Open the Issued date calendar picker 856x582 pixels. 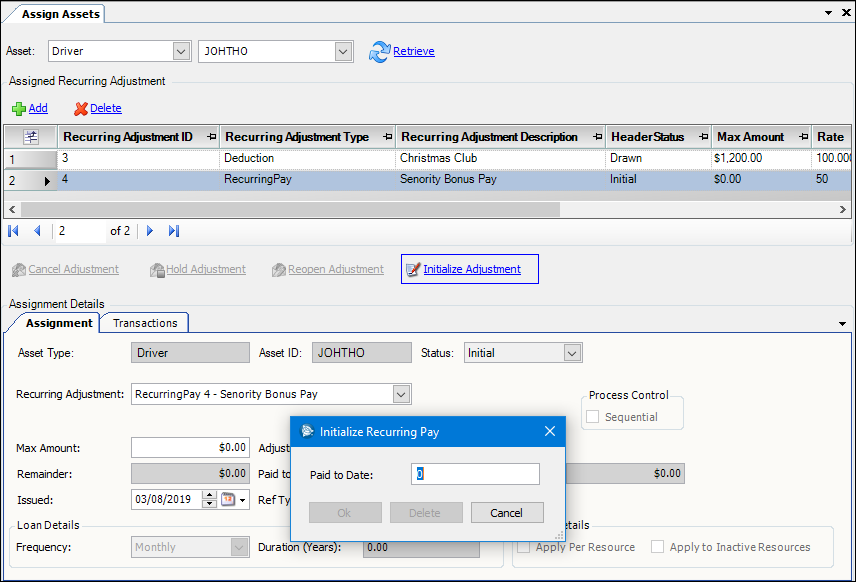229,500
